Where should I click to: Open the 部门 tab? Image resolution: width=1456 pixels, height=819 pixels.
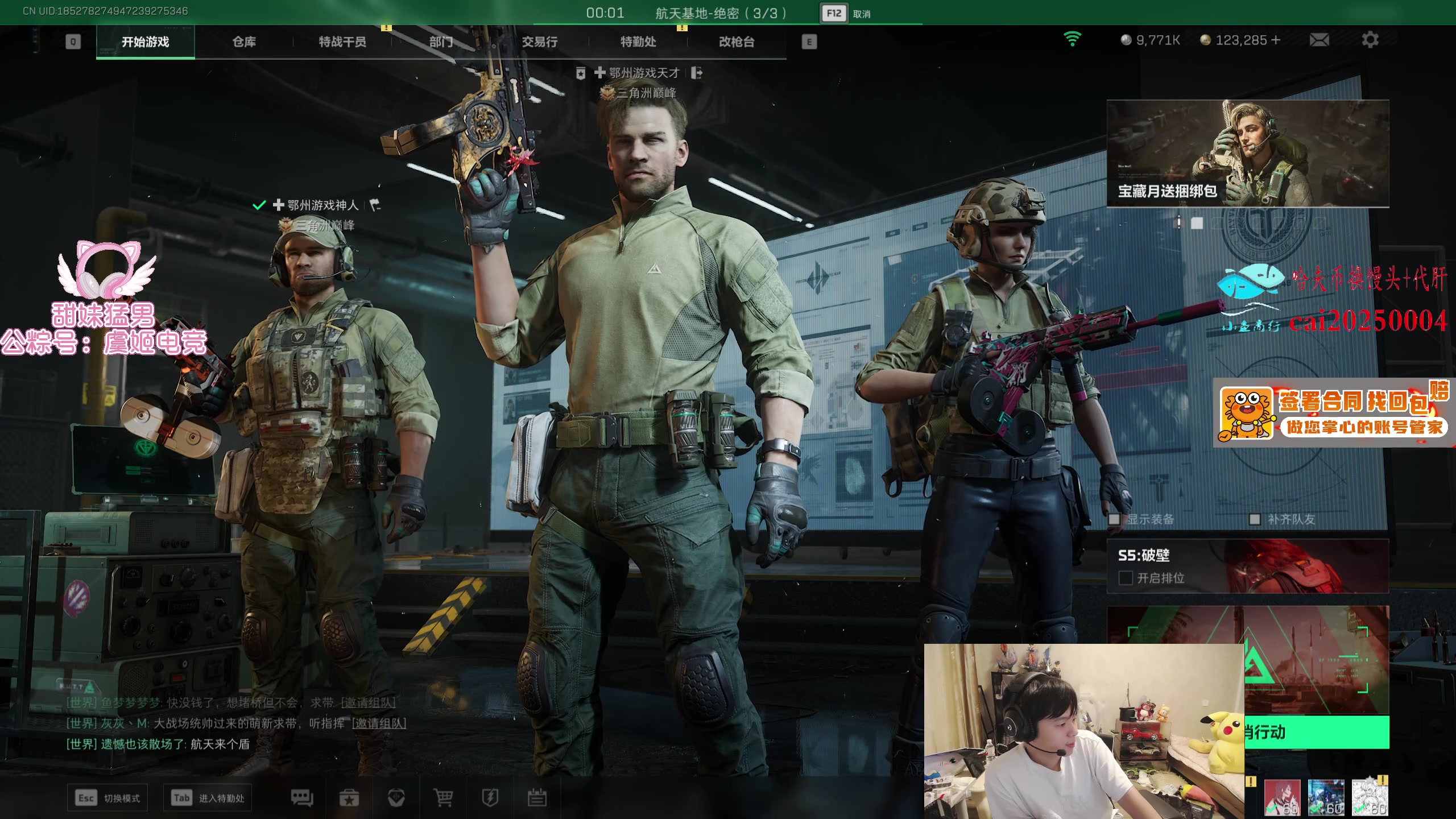pyautogui.click(x=441, y=42)
